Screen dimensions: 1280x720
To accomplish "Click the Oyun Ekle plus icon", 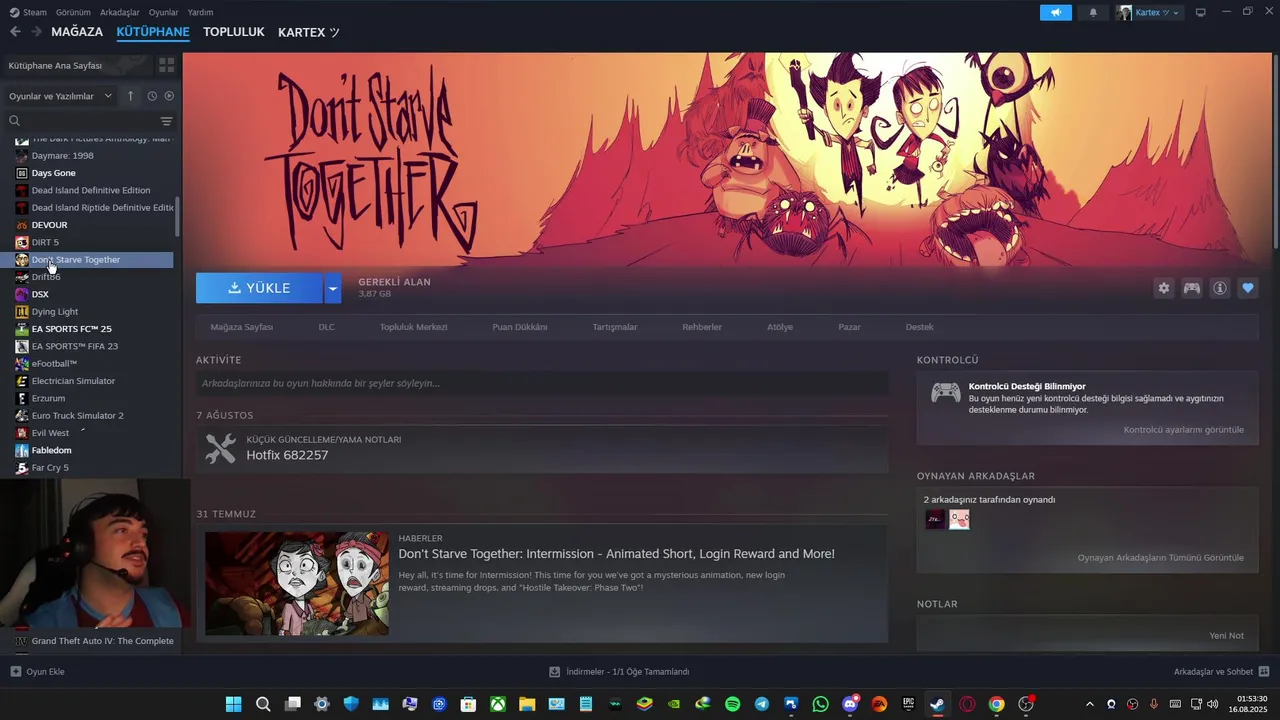I will 15,671.
